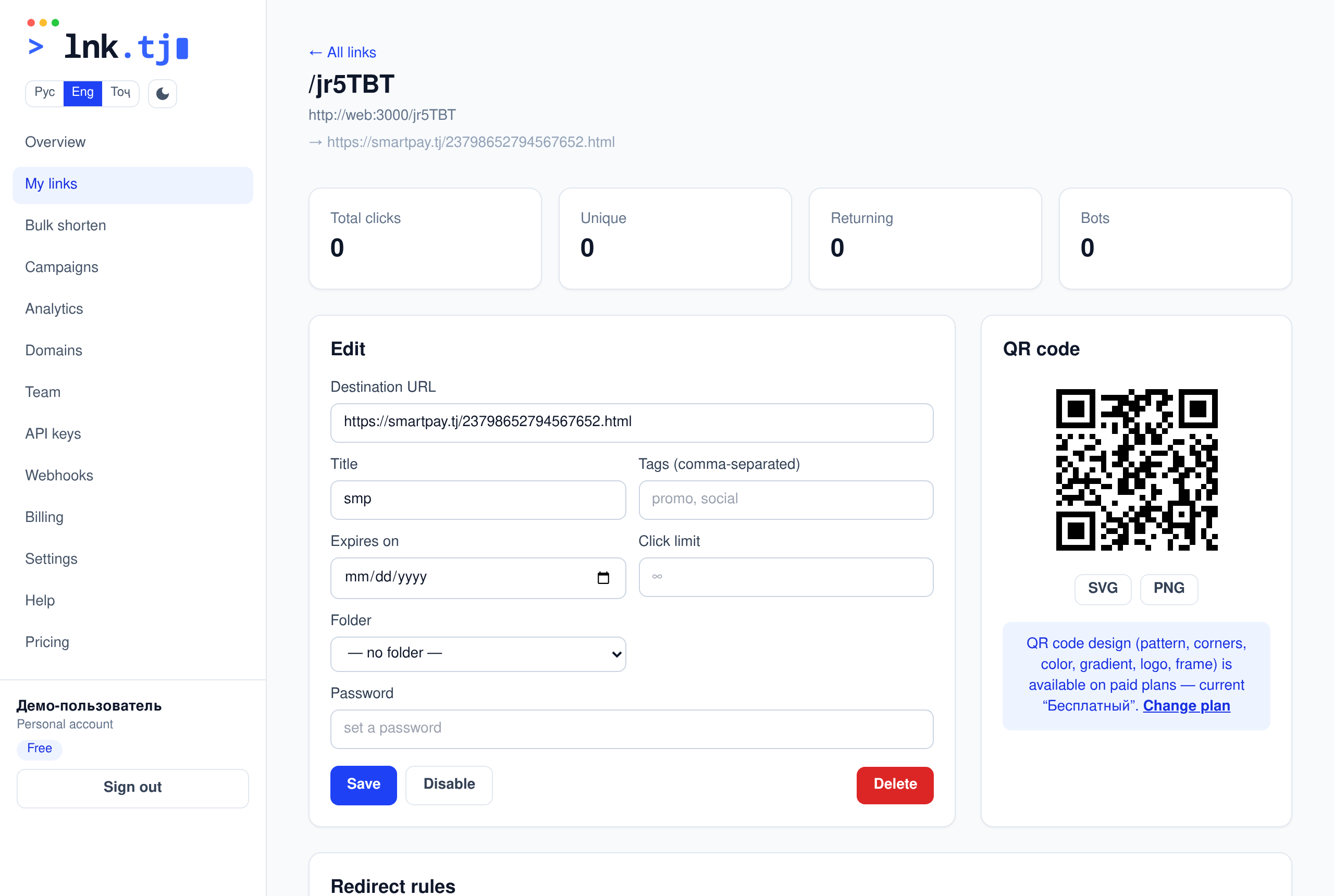Select the short URL http://web:3000/jr5TBT
1334x896 pixels.
coord(382,116)
